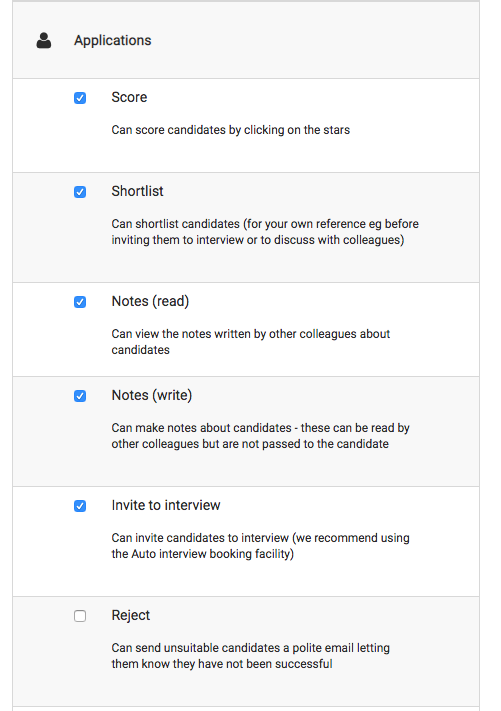
Task: Disable the Notes (read) checkbox
Action: click(x=80, y=302)
